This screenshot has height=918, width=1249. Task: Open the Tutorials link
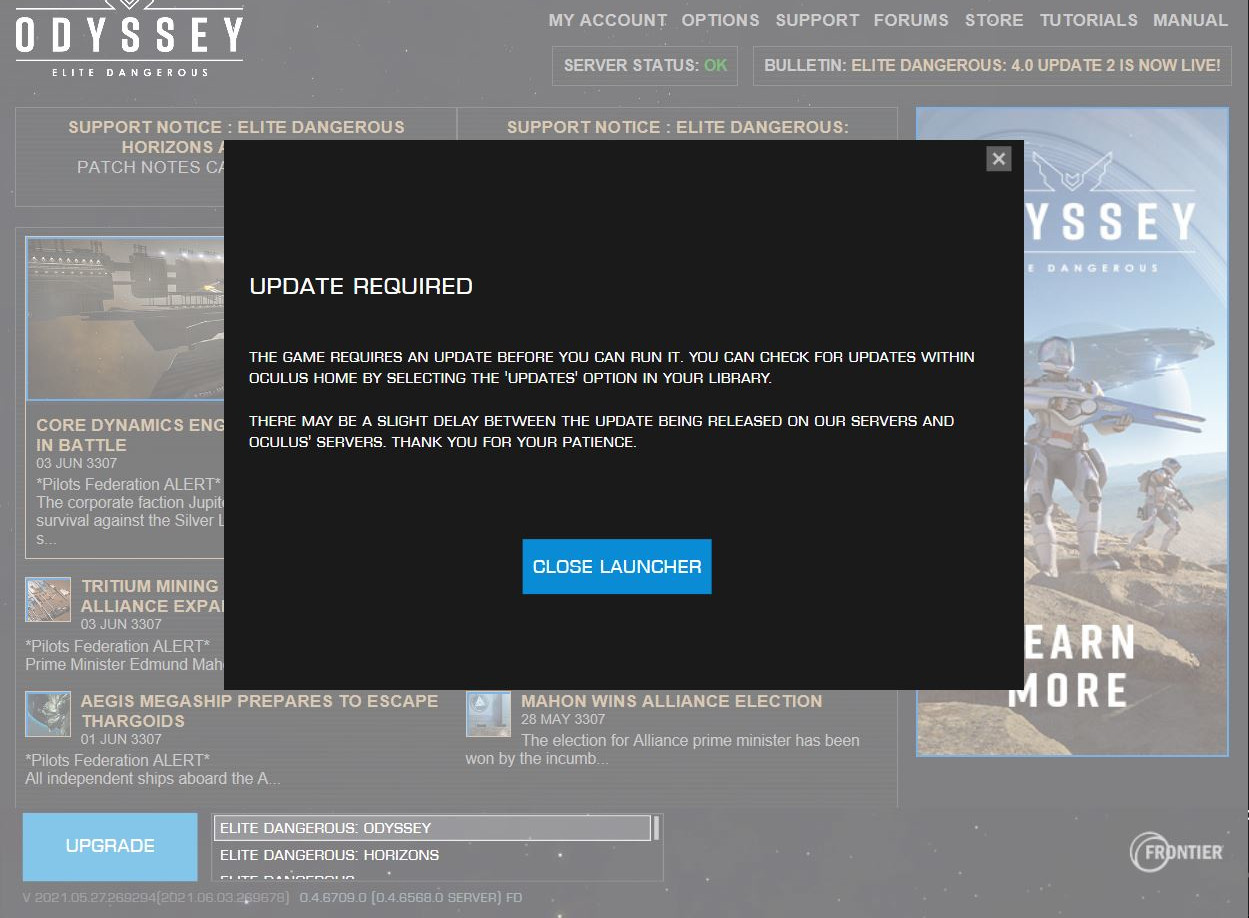(1088, 20)
